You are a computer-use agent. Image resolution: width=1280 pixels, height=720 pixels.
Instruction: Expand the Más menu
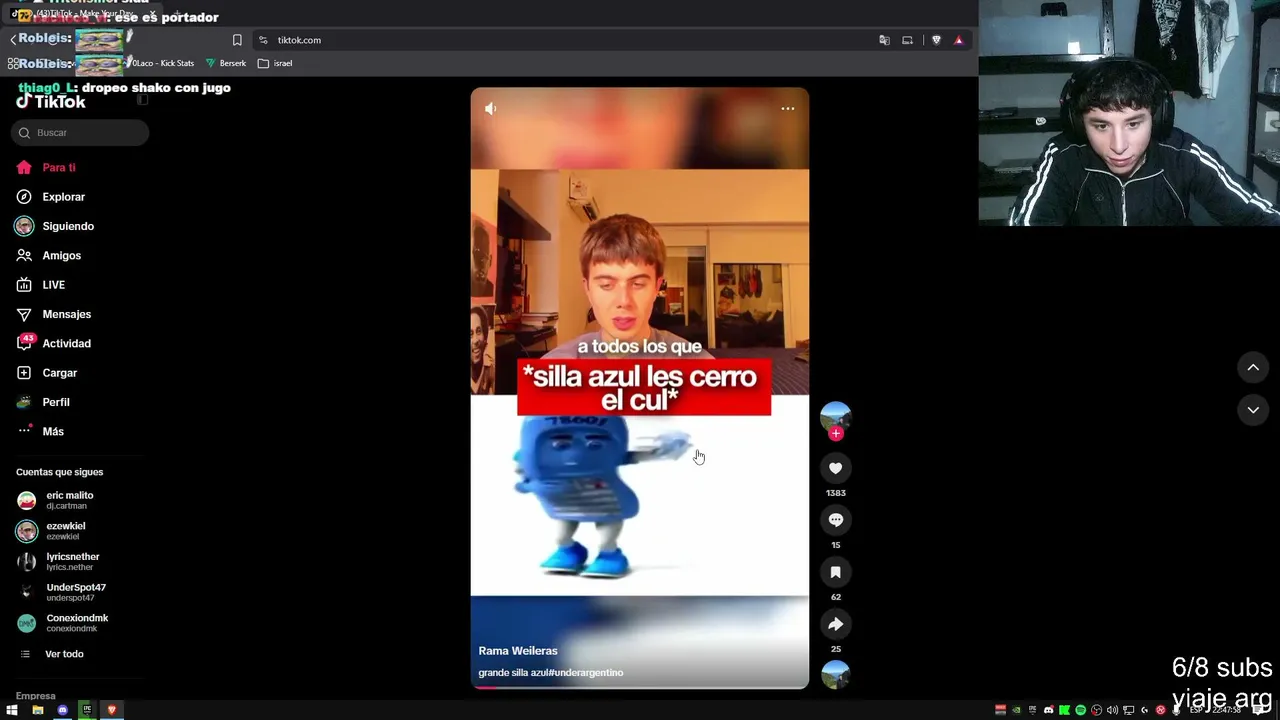(41, 431)
